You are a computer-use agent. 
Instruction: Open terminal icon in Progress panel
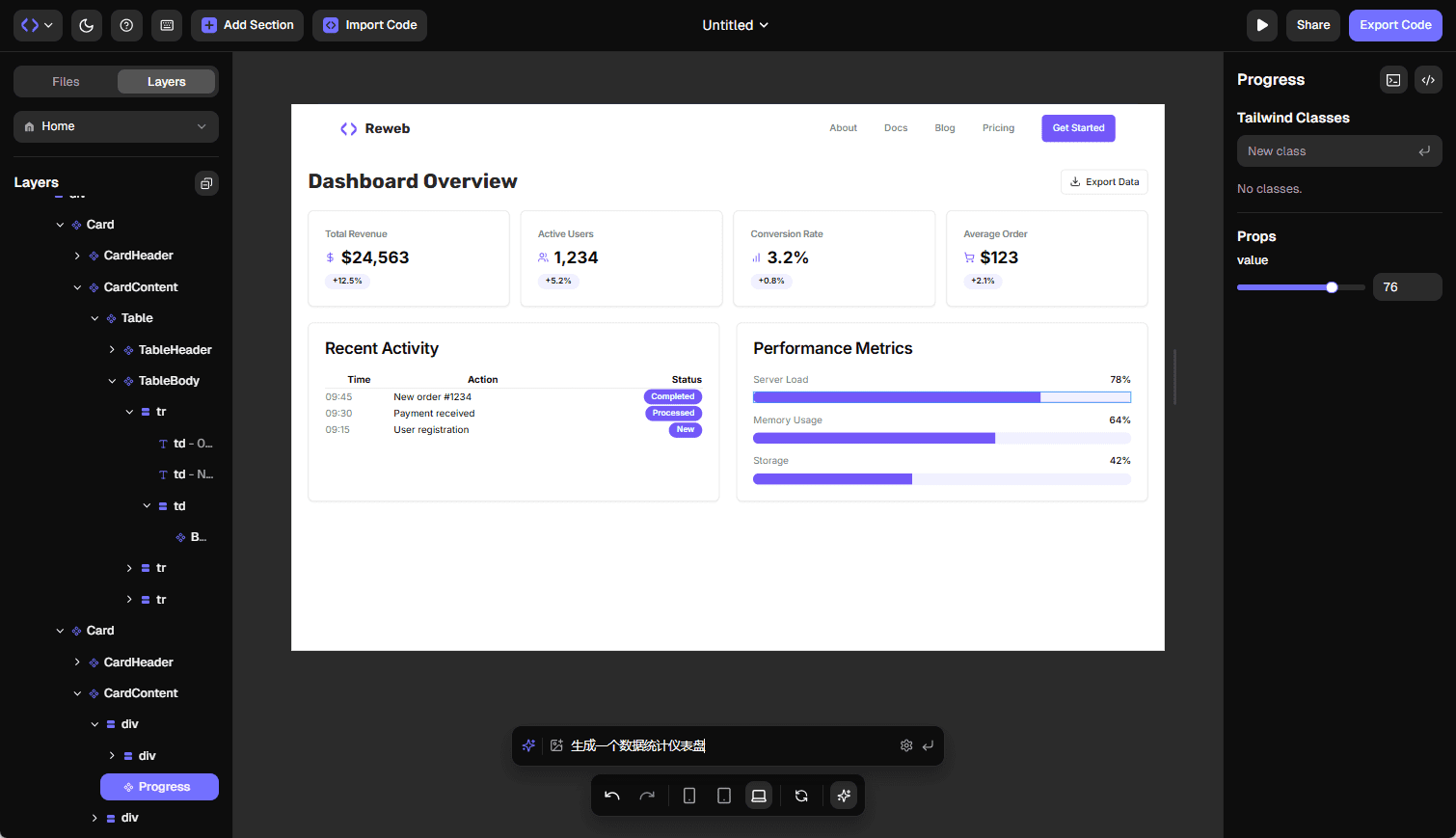[1393, 80]
